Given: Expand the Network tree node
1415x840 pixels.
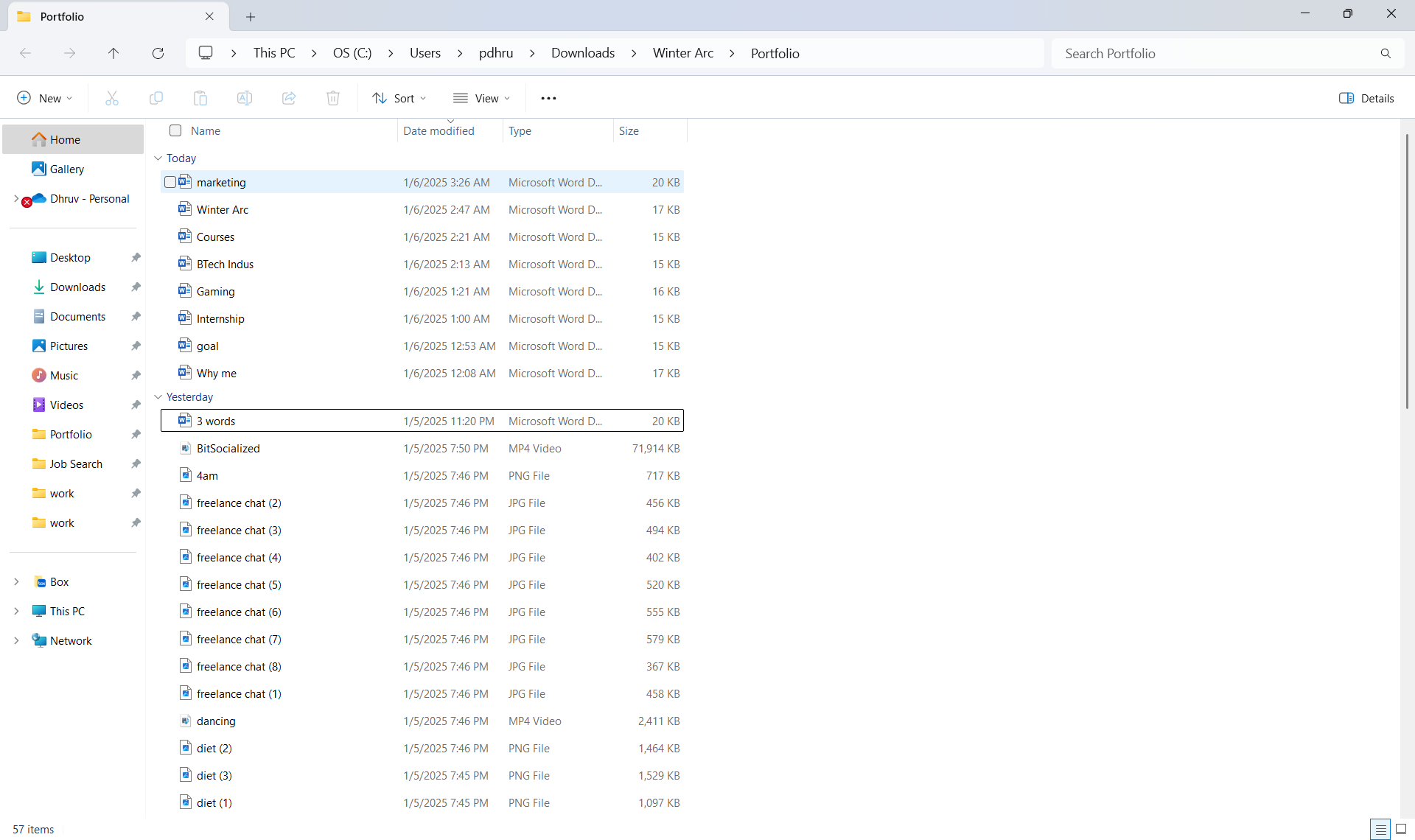Looking at the screenshot, I should click(x=16, y=640).
